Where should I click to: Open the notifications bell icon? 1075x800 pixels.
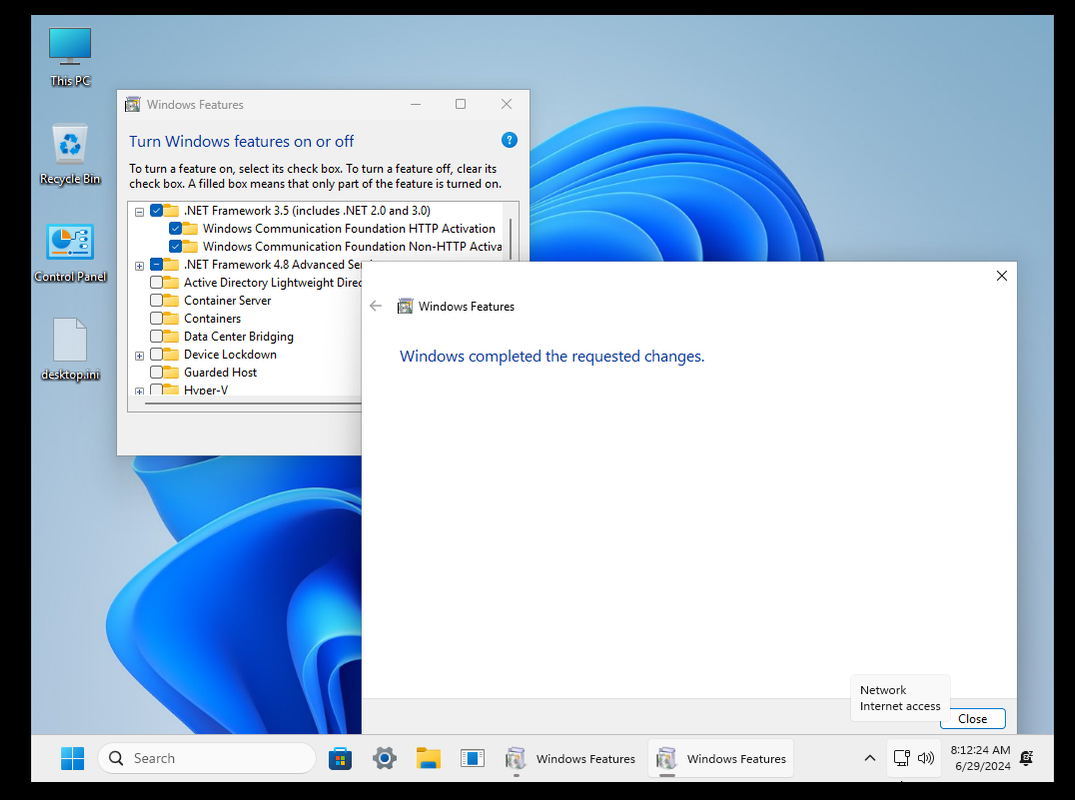coord(1026,758)
